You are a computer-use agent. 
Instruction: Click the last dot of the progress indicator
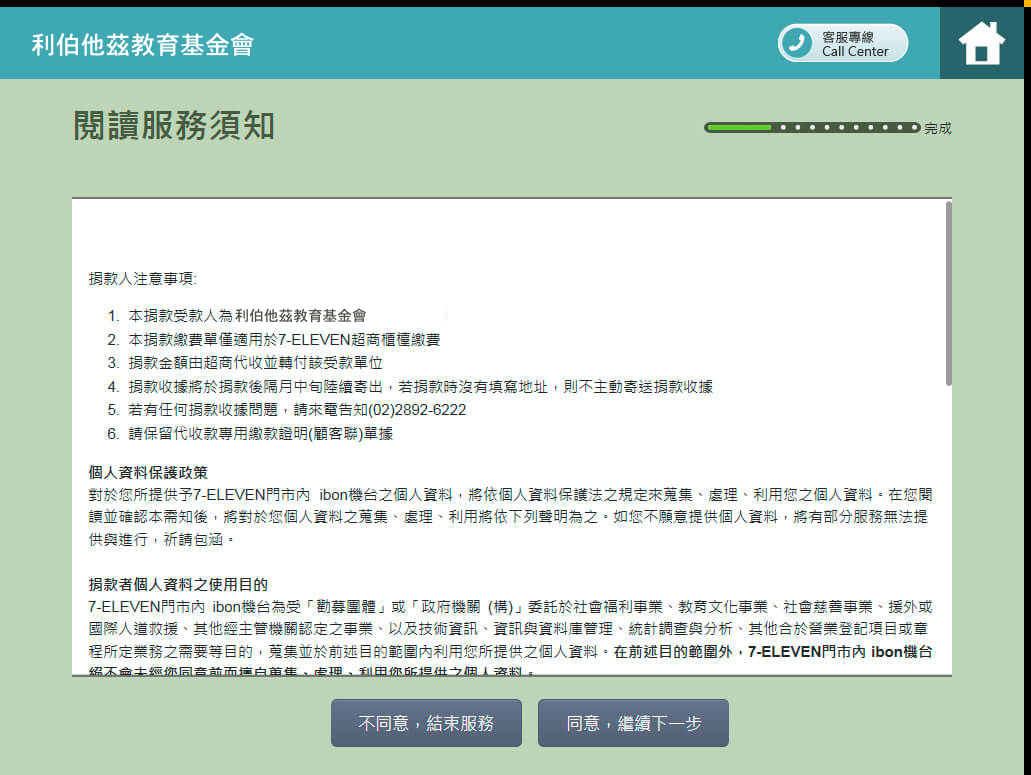[914, 128]
